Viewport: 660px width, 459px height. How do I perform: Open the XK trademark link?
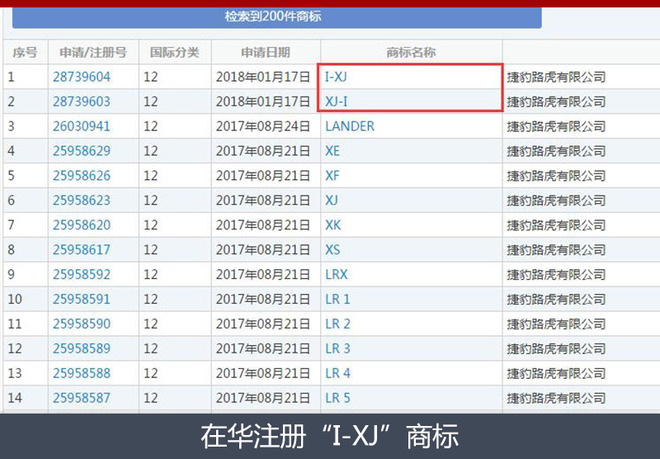(x=333, y=225)
